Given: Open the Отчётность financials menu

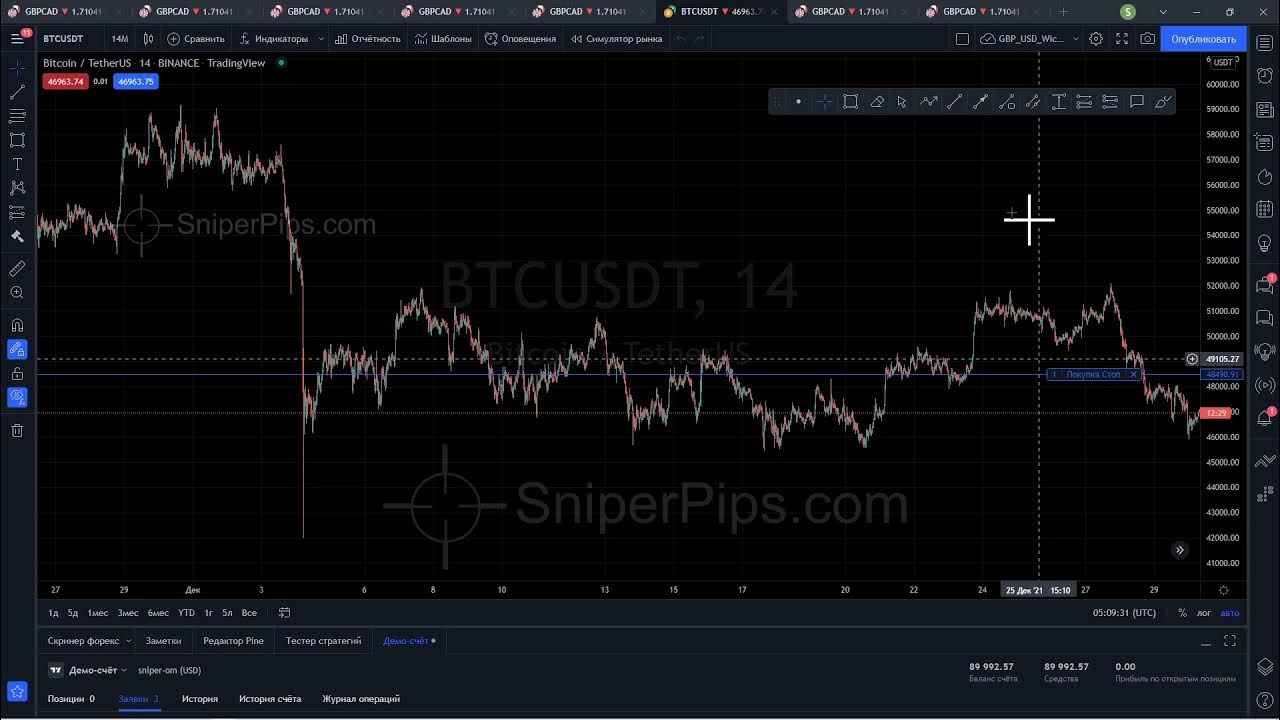Looking at the screenshot, I should 368,39.
